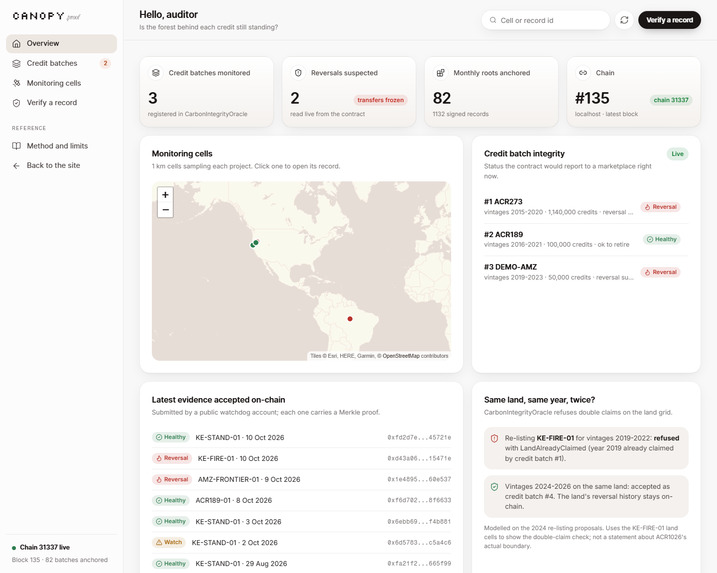Open evidence KE-STAND-01 · 10 Oct 2026
Image resolution: width=717 pixels, height=573 pixels.
301,438
